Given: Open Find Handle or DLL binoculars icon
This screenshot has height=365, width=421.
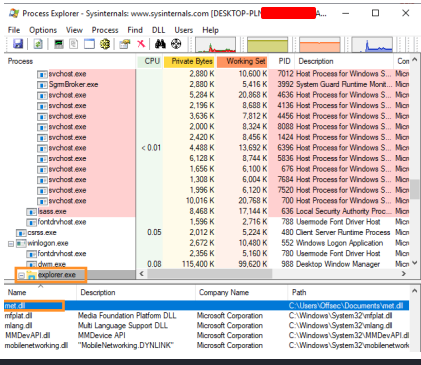Looking at the screenshot, I should click(x=160, y=44).
